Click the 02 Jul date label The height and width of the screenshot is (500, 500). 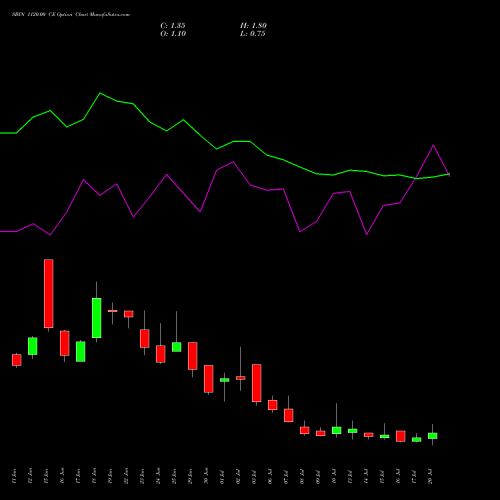pos(238,476)
